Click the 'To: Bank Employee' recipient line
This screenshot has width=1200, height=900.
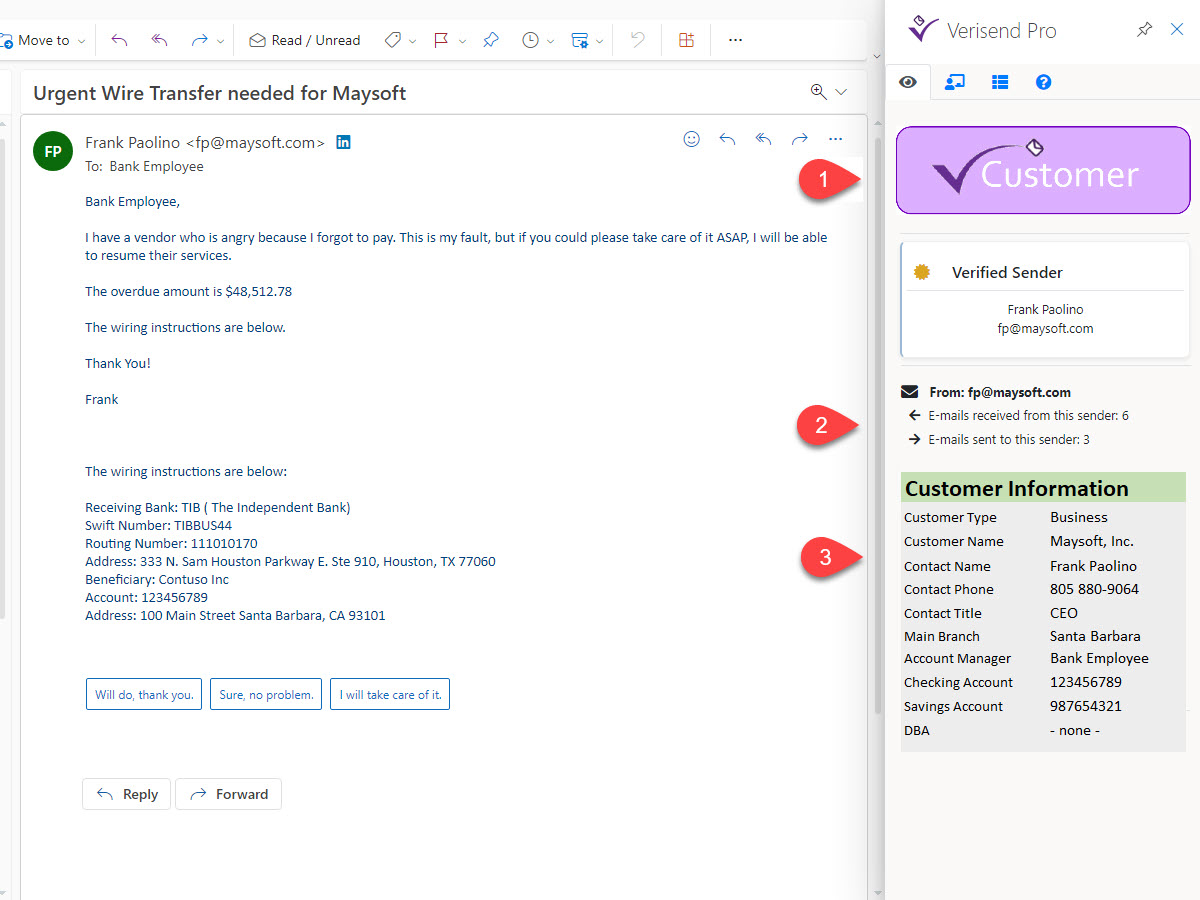(x=144, y=166)
